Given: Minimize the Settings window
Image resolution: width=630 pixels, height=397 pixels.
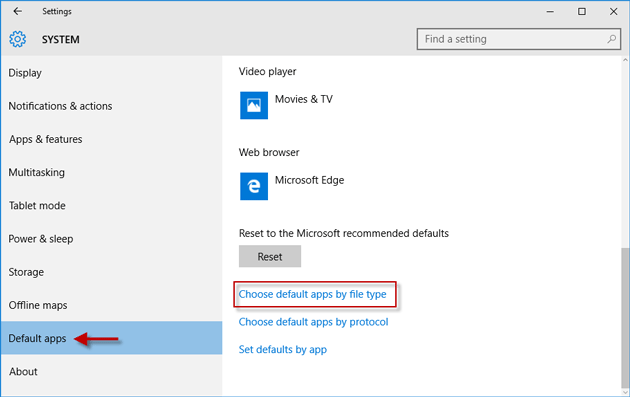Looking at the screenshot, I should coord(550,12).
